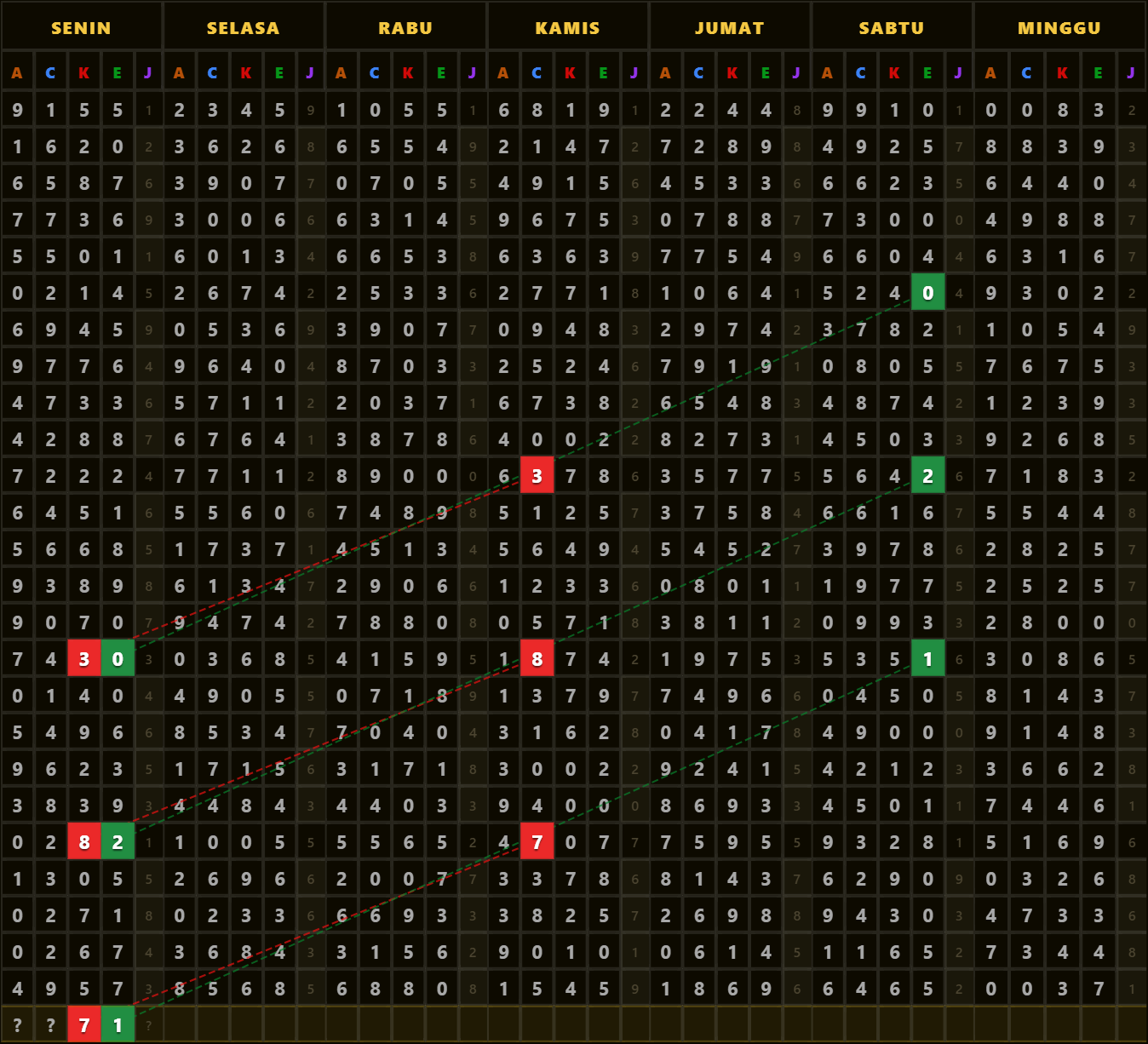Click J value 9 in SELASA row 2345
This screenshot has width=1148, height=1044.
click(x=311, y=110)
